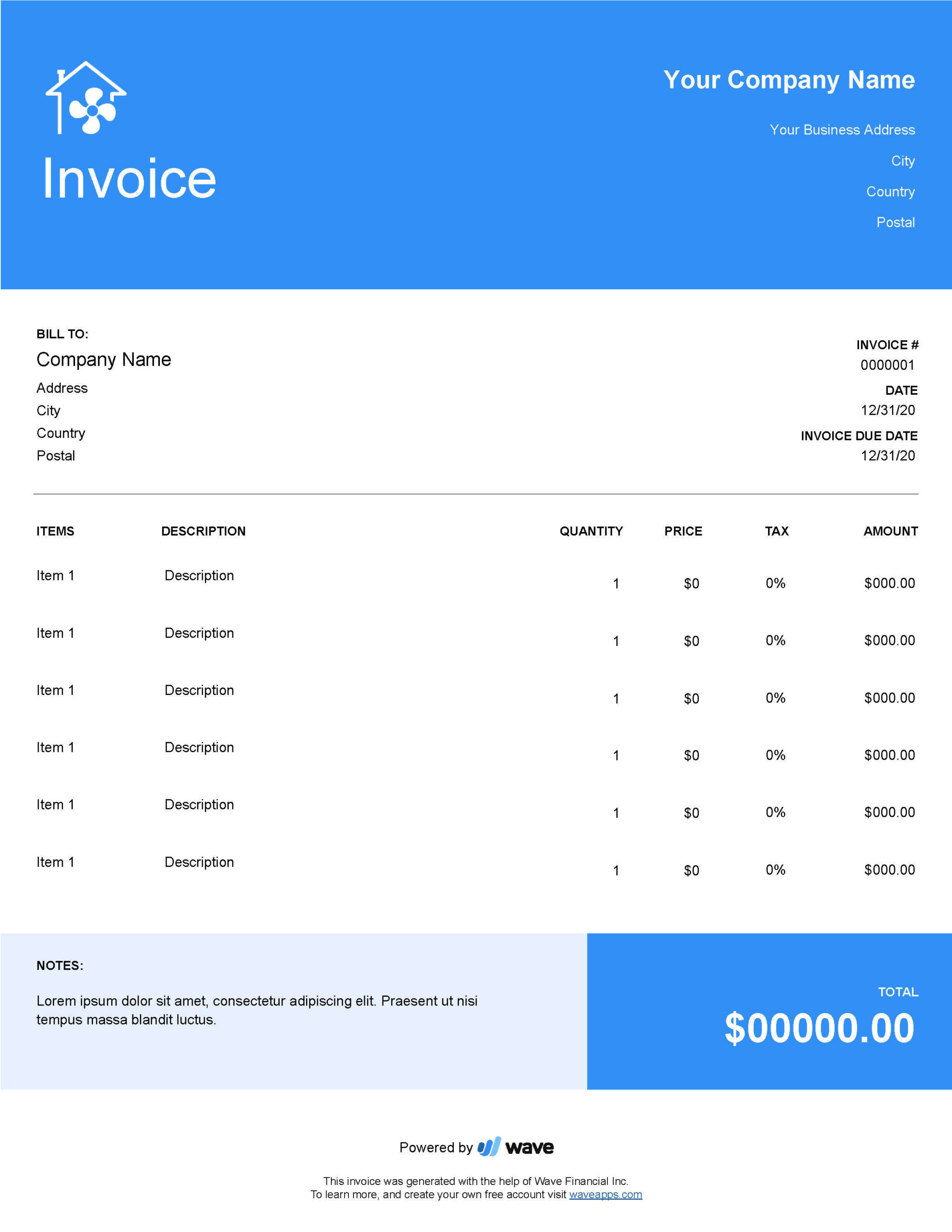The width and height of the screenshot is (952, 1232).
Task: Click the fan/ripple icon inside the house logo
Action: pyautogui.click(x=93, y=118)
